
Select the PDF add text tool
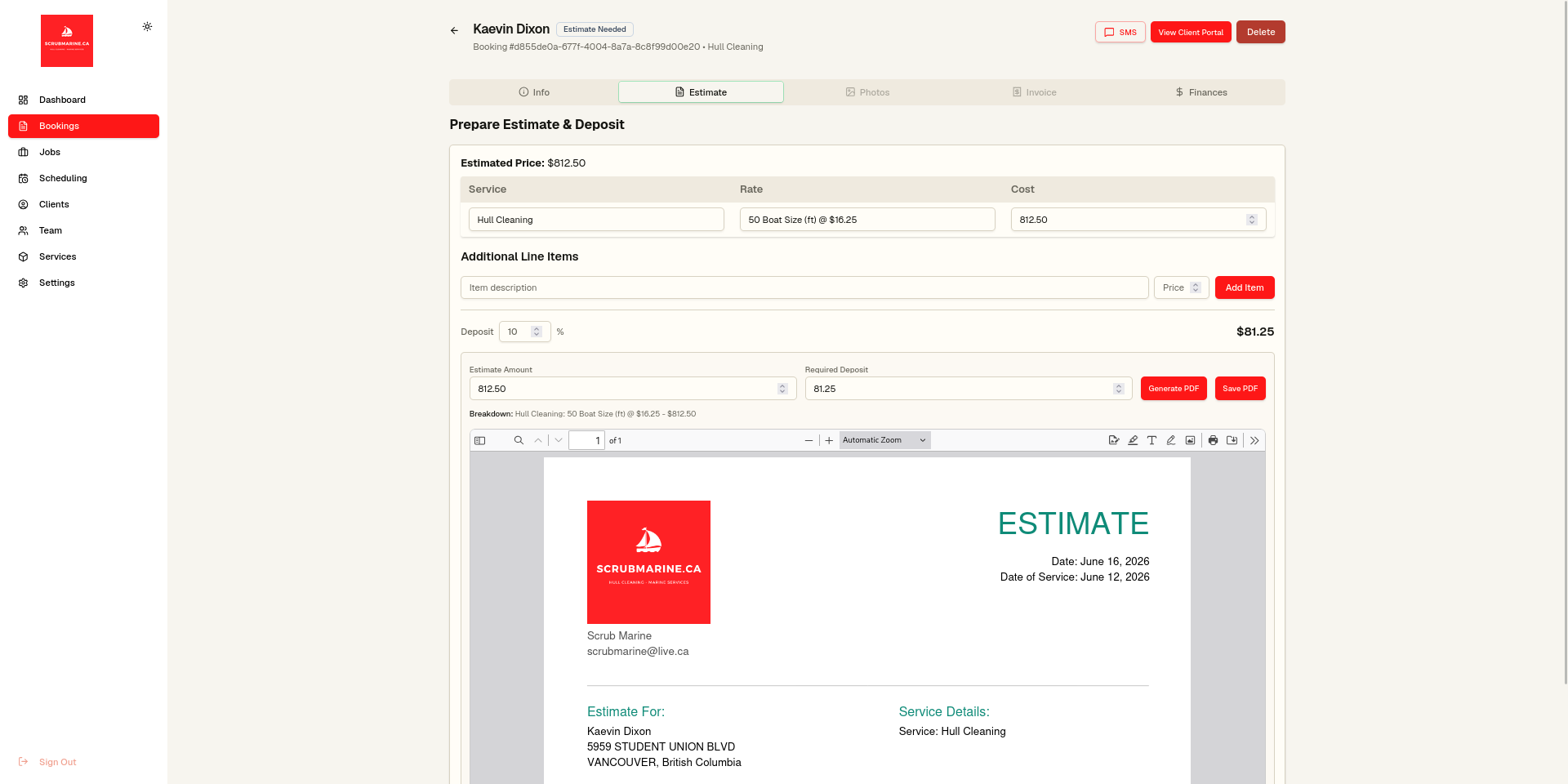tap(1151, 440)
